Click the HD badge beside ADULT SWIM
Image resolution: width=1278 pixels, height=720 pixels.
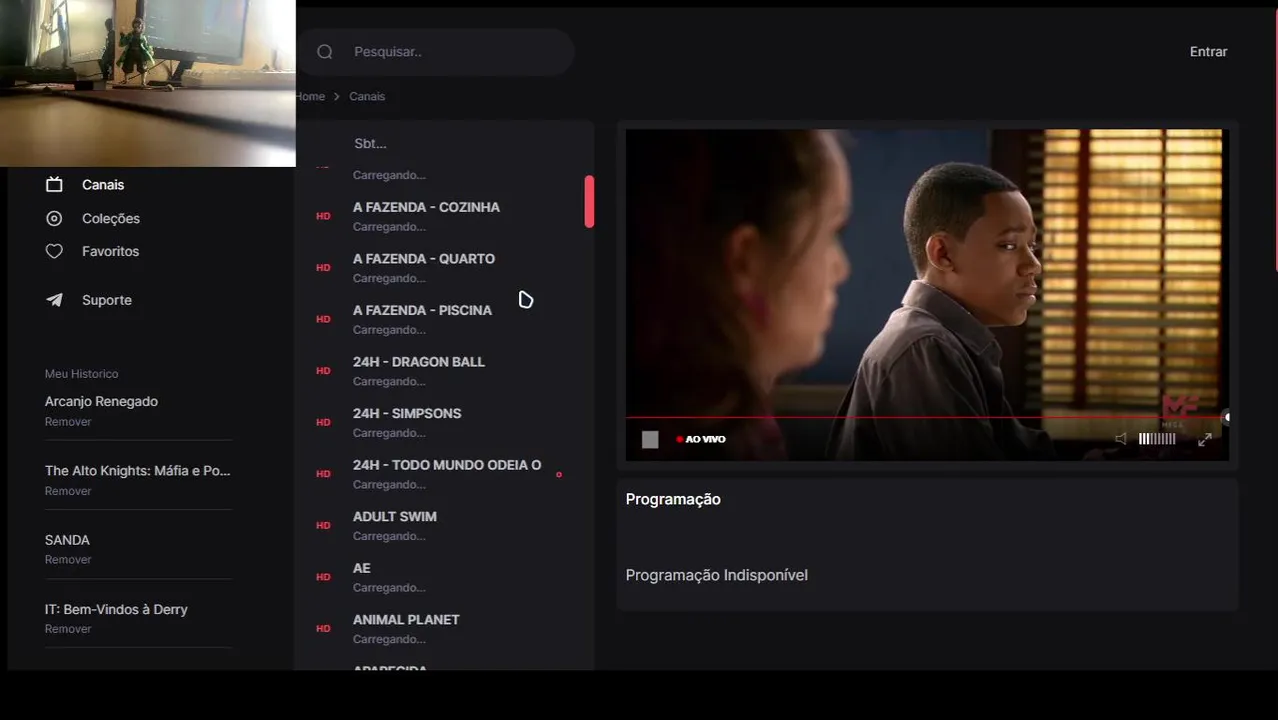click(x=323, y=525)
